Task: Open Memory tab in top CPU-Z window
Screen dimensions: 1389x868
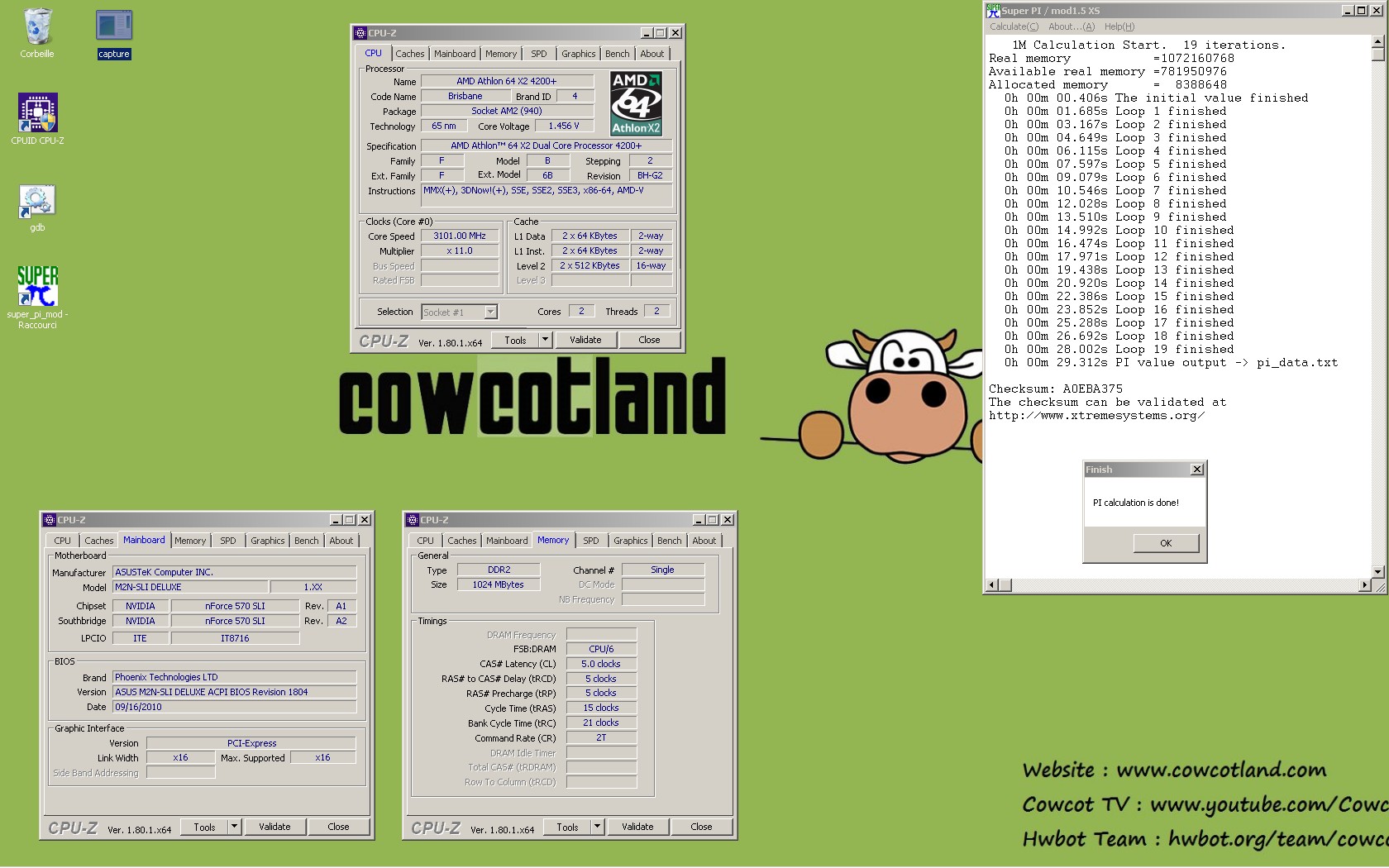Action: [x=501, y=54]
